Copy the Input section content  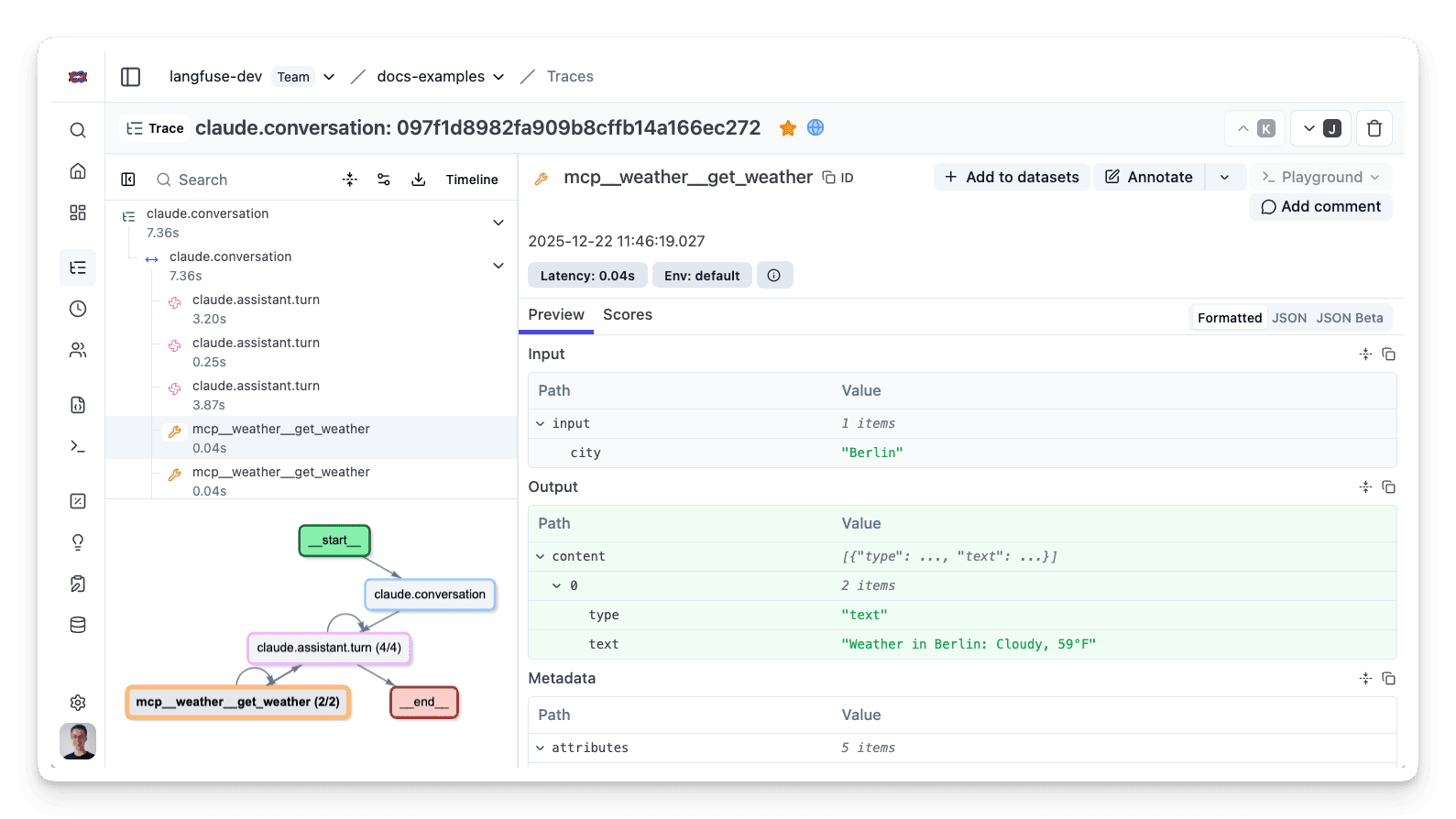tap(1389, 355)
